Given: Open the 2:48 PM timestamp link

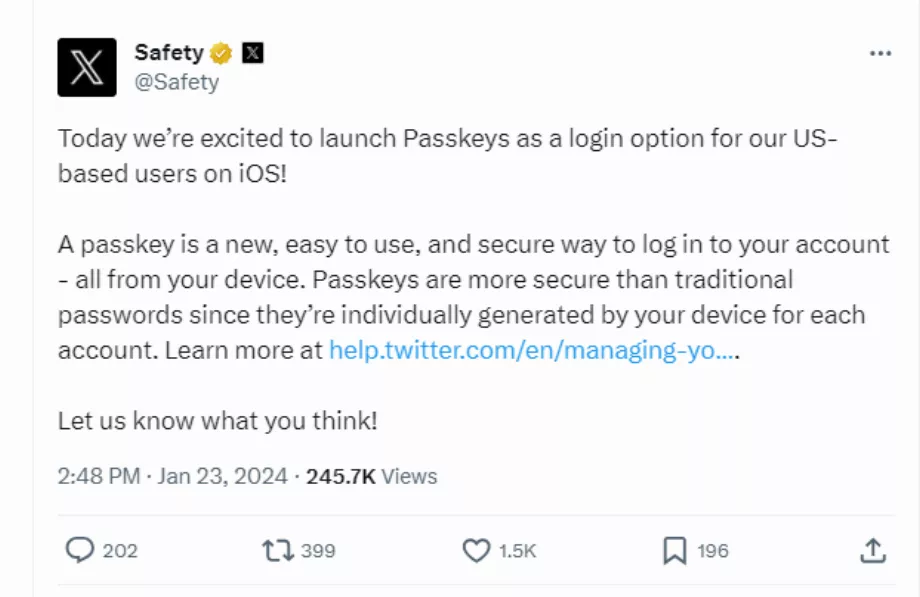Looking at the screenshot, I should click(x=99, y=476).
